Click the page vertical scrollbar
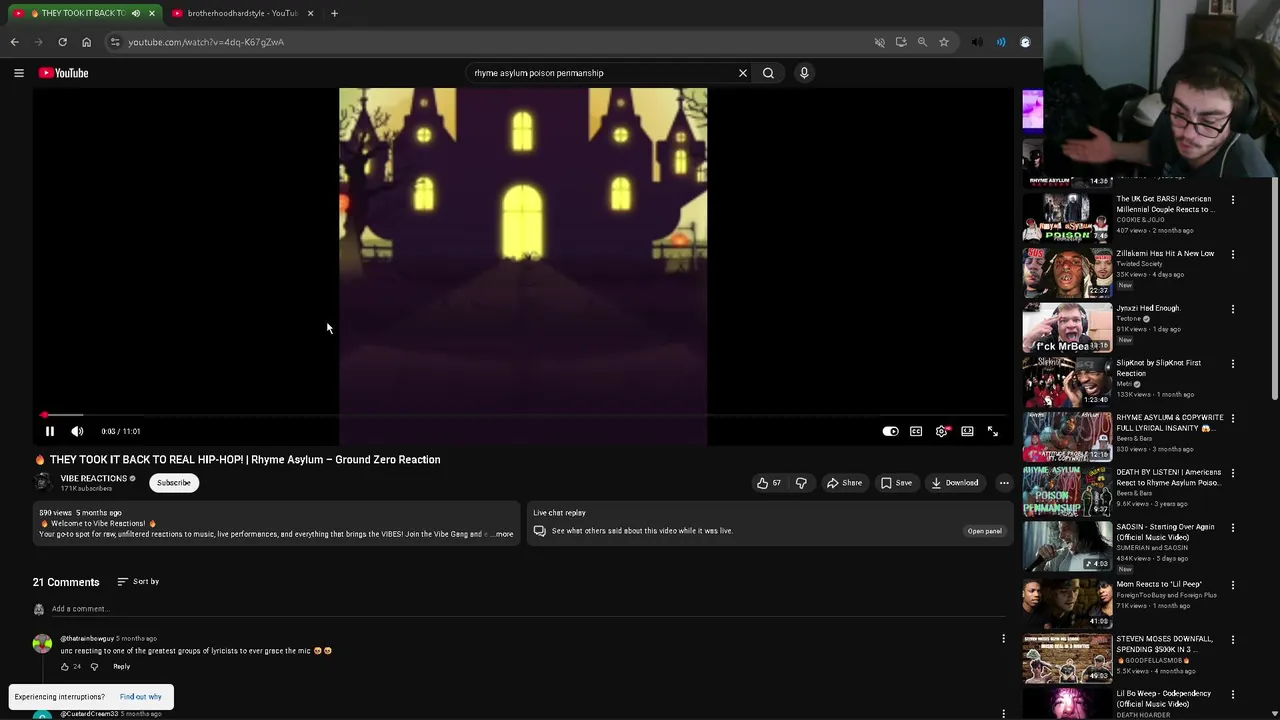This screenshot has height=720, width=1280. click(x=1275, y=290)
